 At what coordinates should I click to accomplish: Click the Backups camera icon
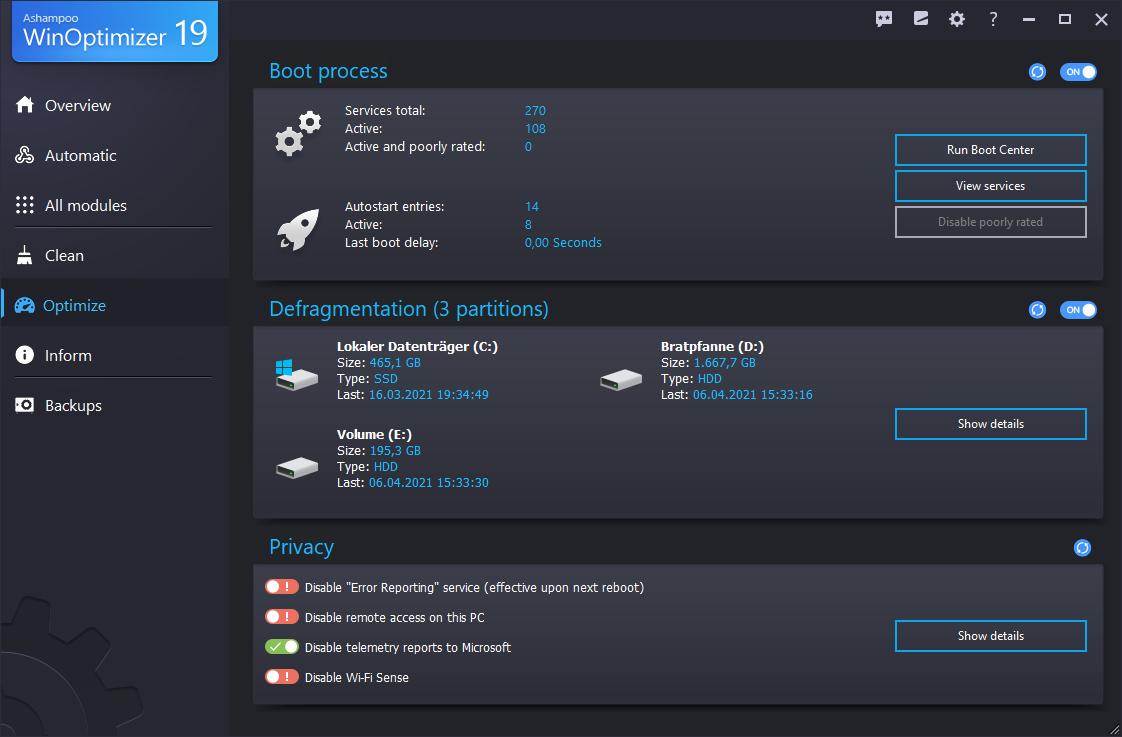click(24, 405)
